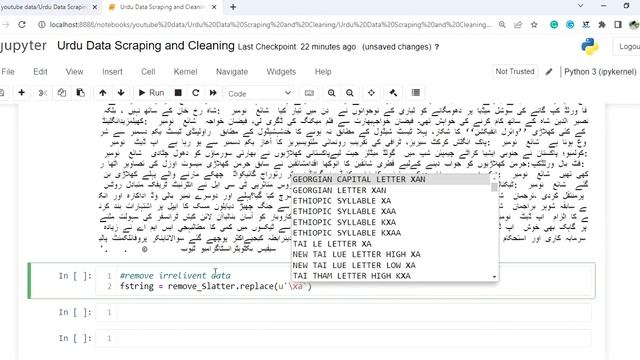
Task: Open the Help menu
Action: [x=323, y=72]
